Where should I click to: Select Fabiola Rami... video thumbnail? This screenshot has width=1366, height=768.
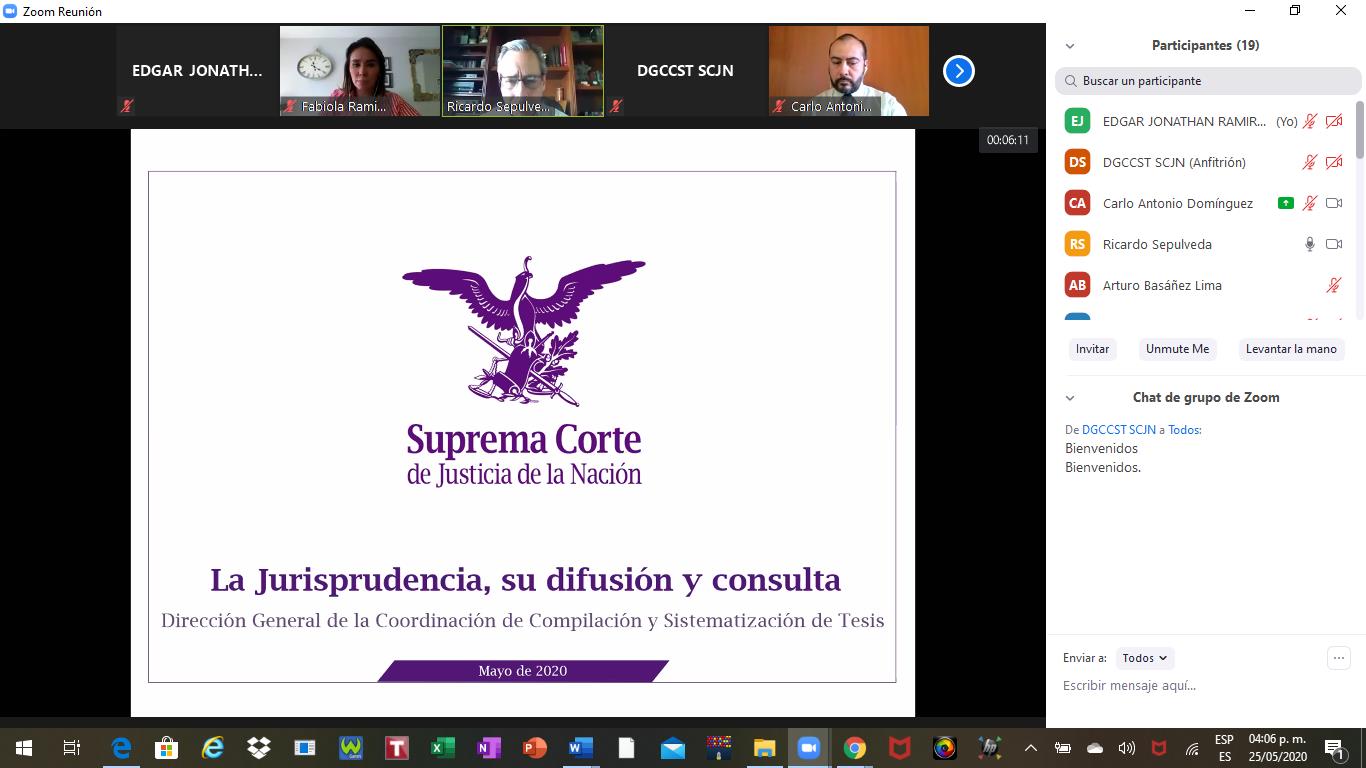(x=360, y=71)
